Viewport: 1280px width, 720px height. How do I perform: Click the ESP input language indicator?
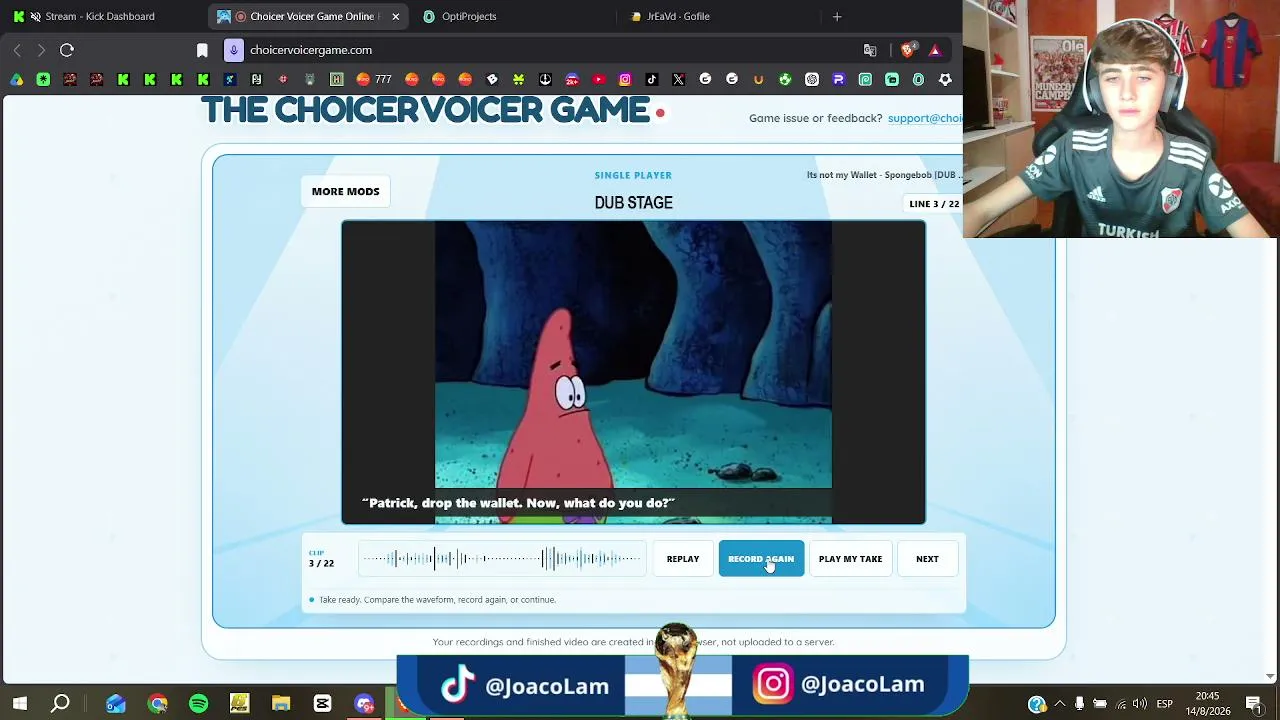1165,704
